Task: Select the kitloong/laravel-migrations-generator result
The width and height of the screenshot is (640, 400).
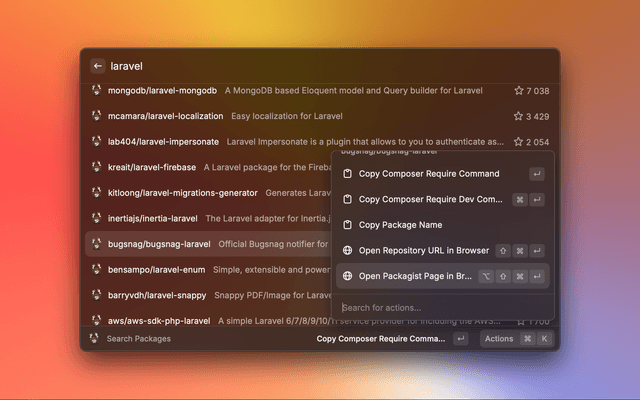Action: click(x=180, y=193)
